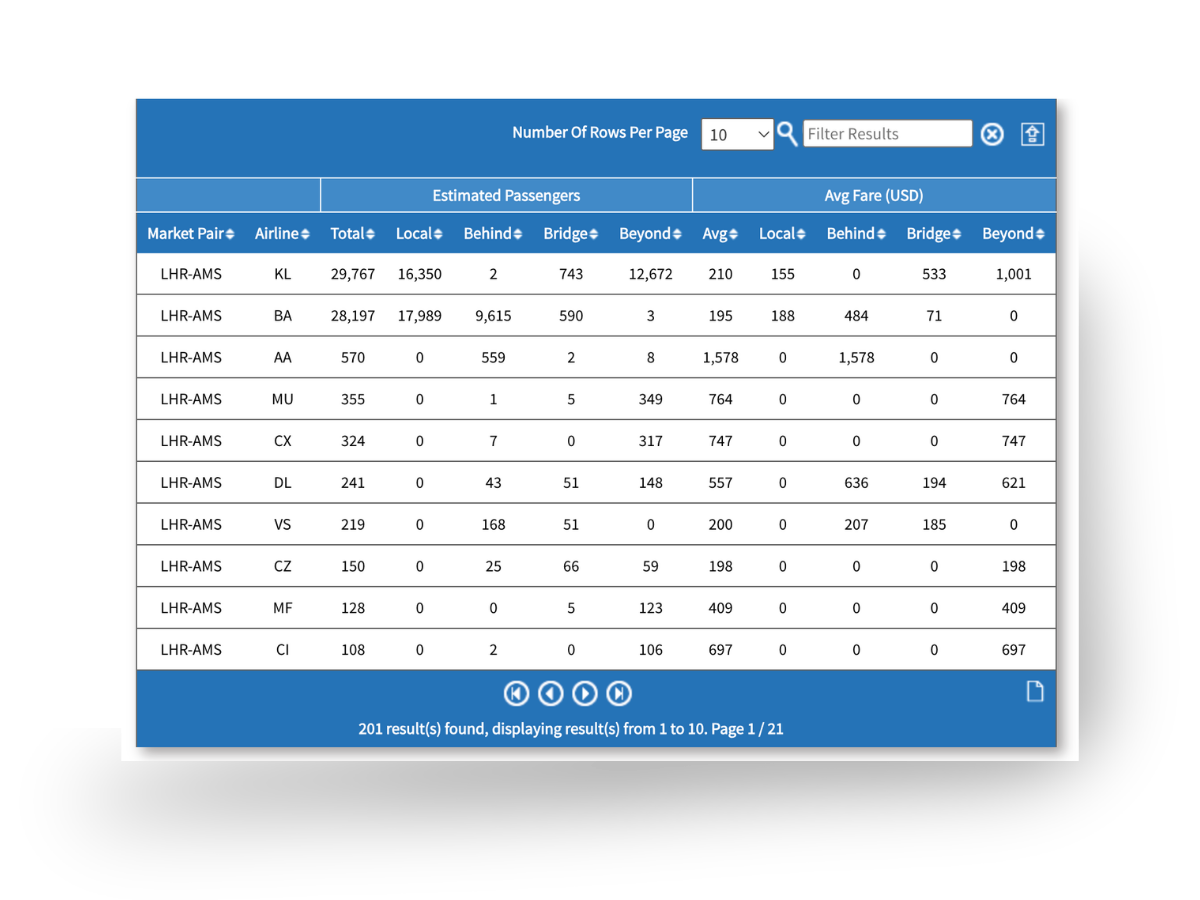Screen dimensions: 1200x900
Task: Clear the filter with the X icon
Action: (991, 134)
